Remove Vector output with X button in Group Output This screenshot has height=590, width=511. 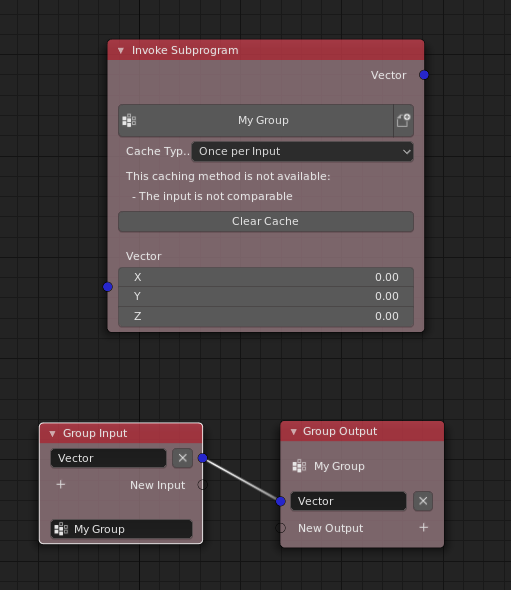[x=423, y=501]
